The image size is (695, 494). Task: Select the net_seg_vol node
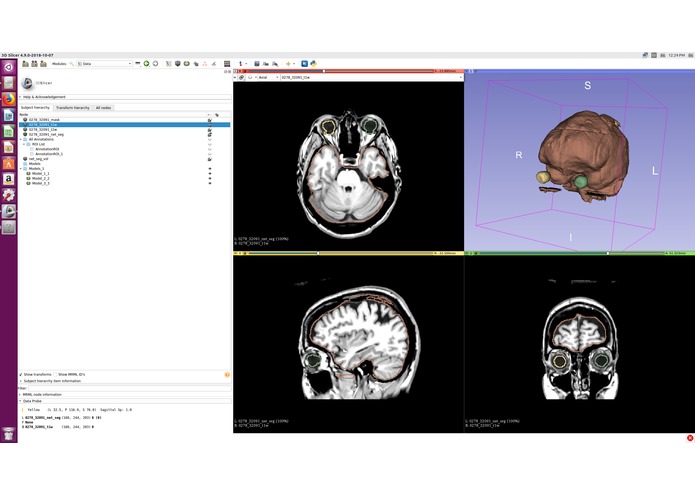(x=39, y=159)
